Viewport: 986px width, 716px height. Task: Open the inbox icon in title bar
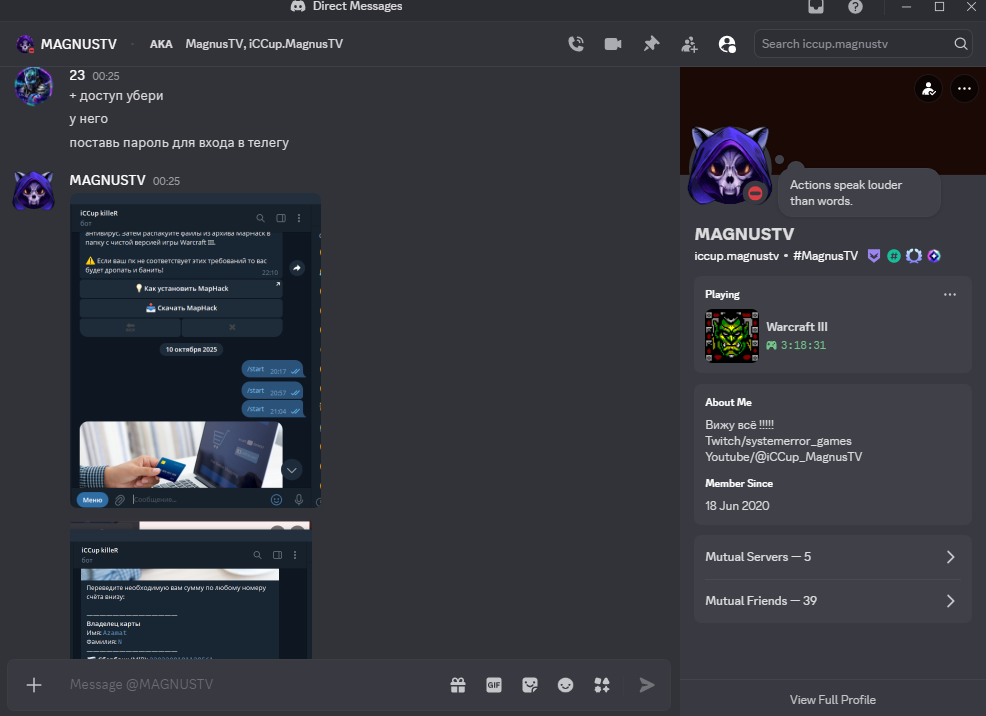click(816, 6)
